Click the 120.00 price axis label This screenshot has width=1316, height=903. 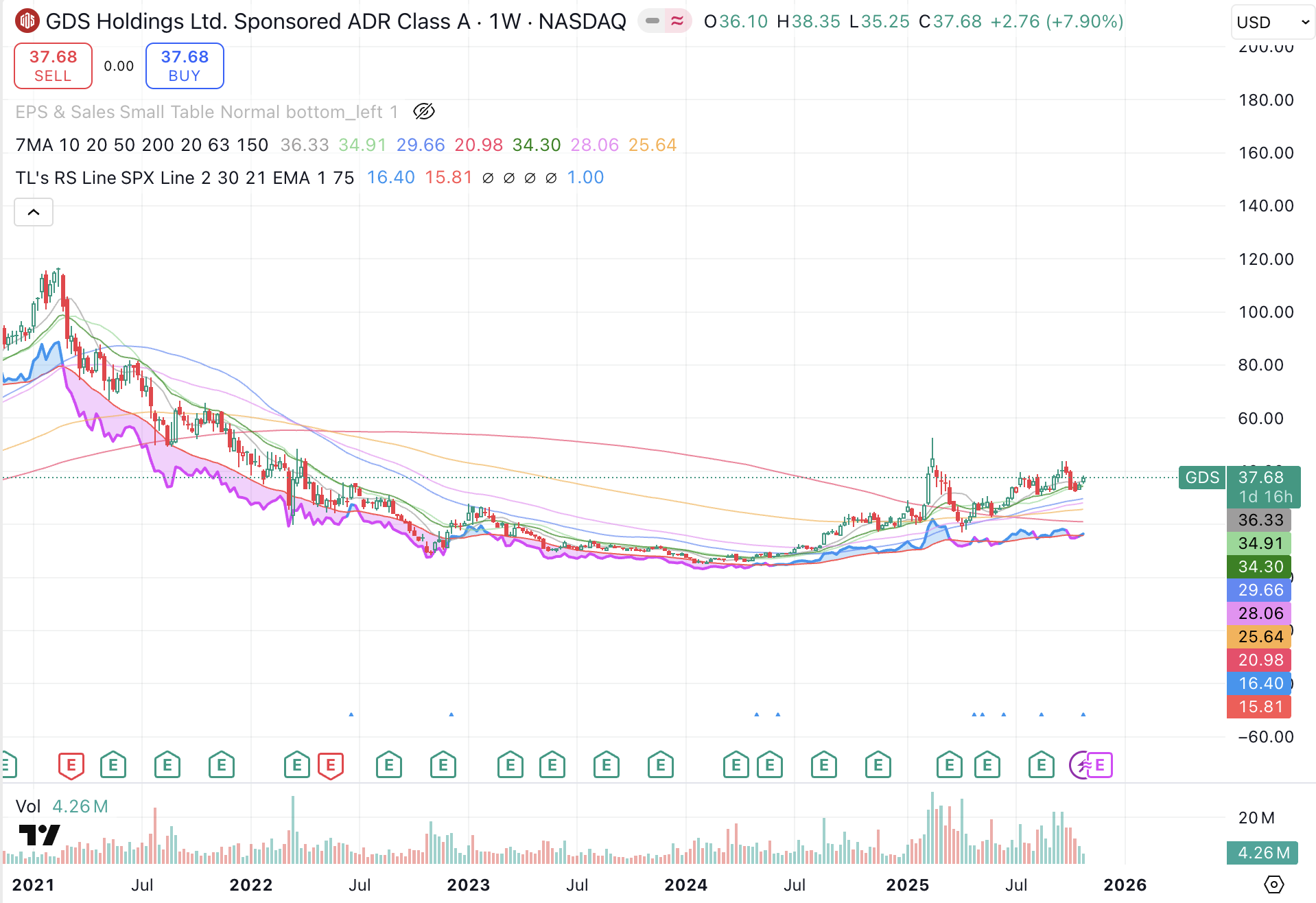(x=1266, y=259)
